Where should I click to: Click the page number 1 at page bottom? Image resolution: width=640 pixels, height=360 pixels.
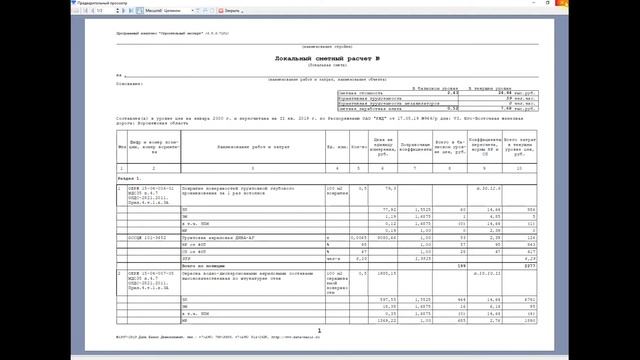320,331
